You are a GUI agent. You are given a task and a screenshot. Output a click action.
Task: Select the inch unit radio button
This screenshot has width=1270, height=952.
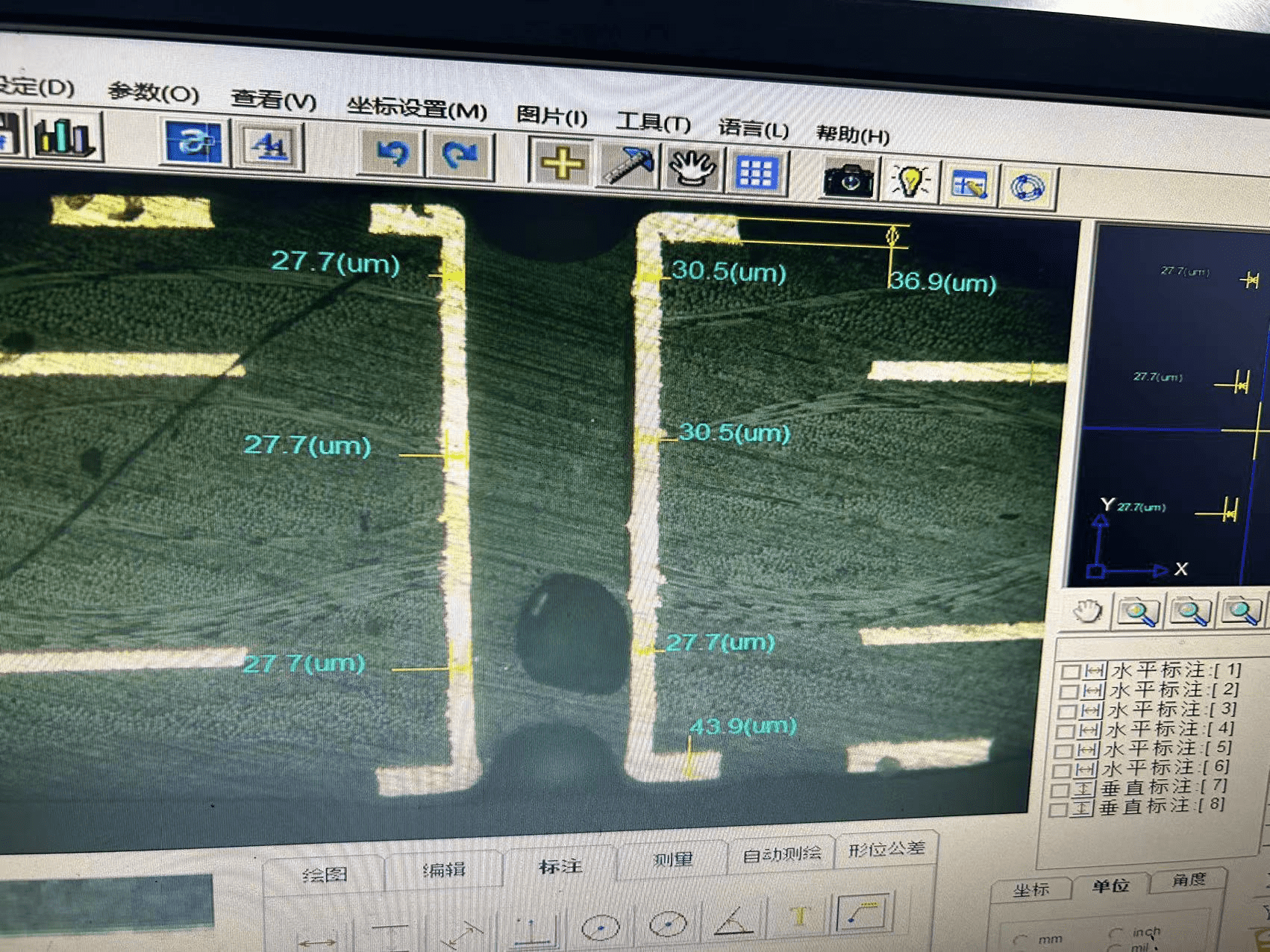[1116, 933]
